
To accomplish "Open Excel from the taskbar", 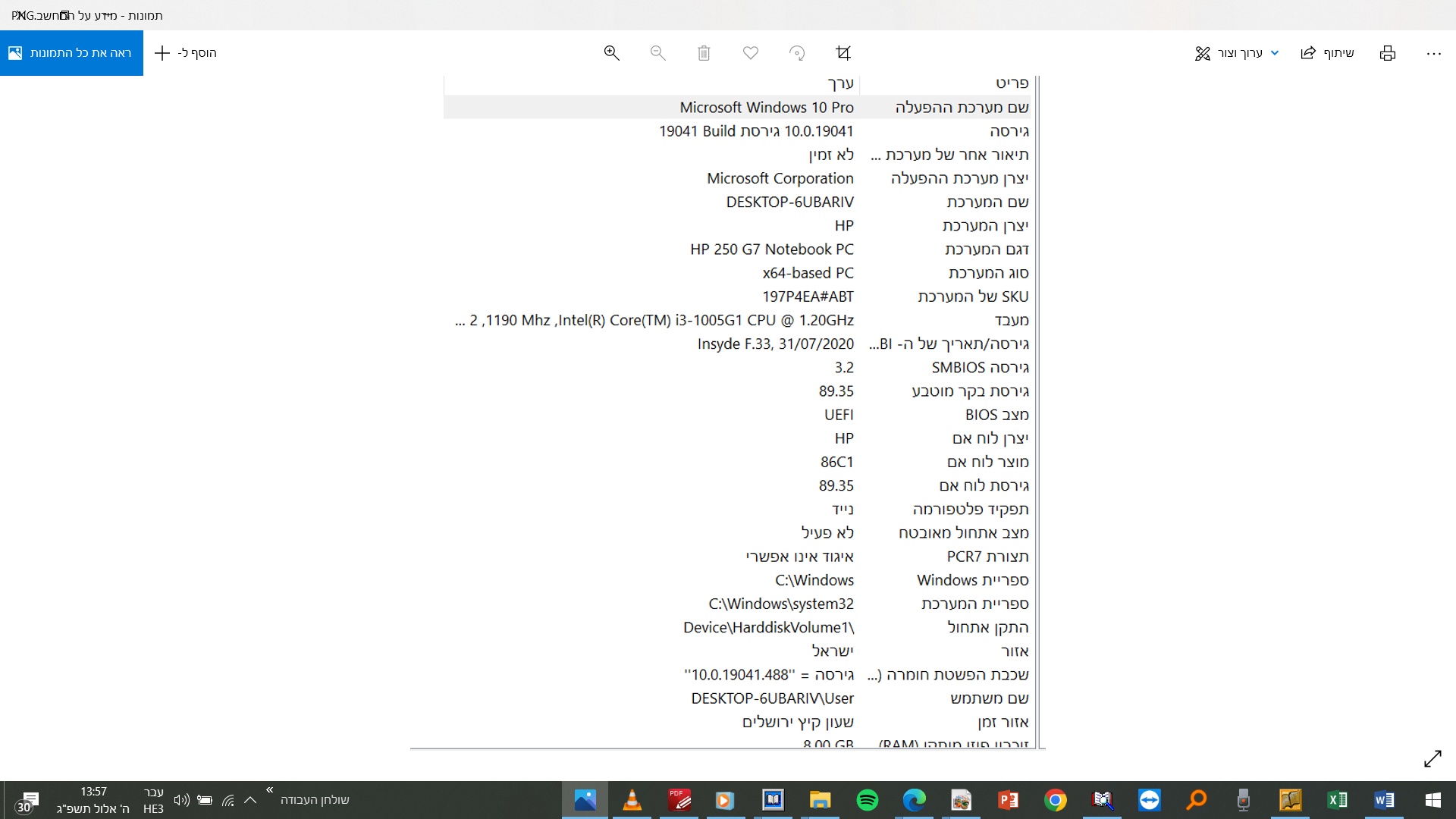I will tap(1337, 800).
